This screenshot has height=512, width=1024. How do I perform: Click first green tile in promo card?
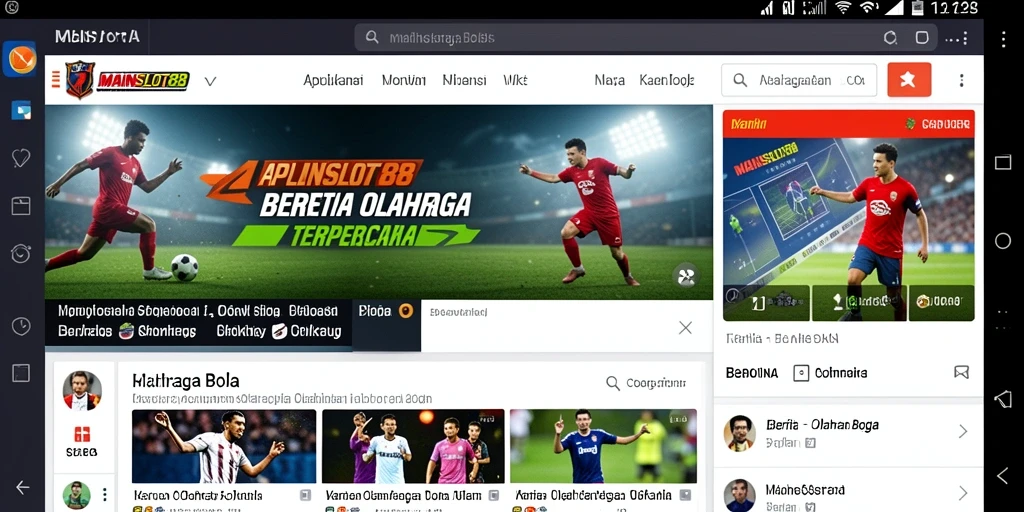coord(766,302)
